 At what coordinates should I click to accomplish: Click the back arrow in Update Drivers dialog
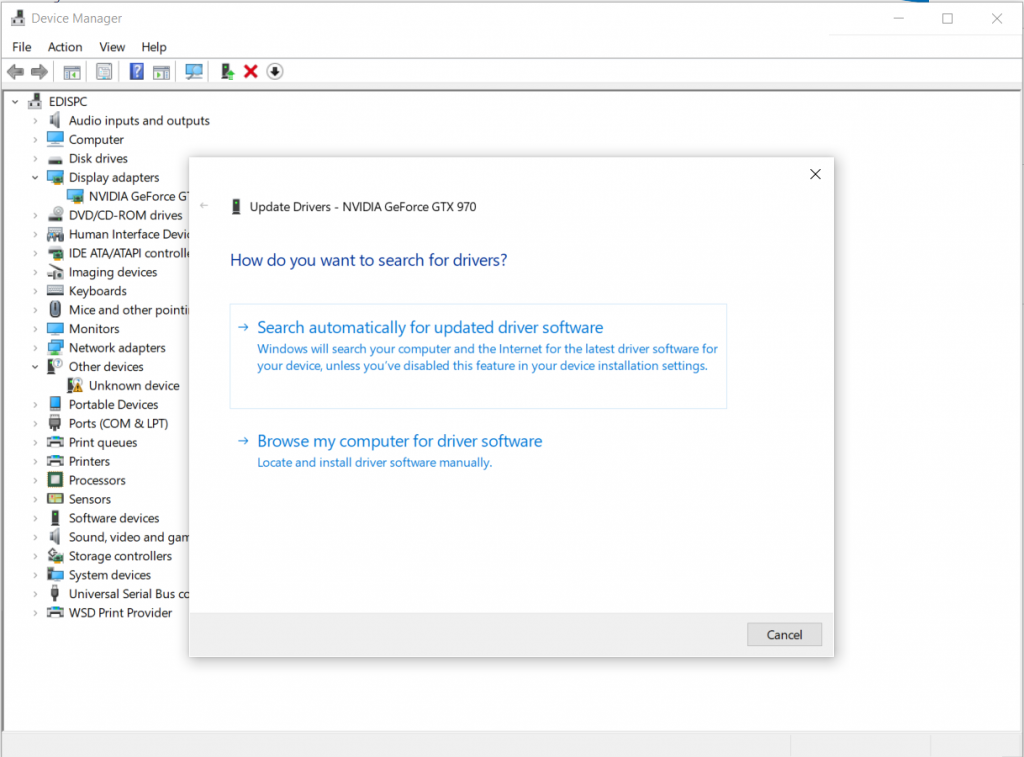point(204,206)
